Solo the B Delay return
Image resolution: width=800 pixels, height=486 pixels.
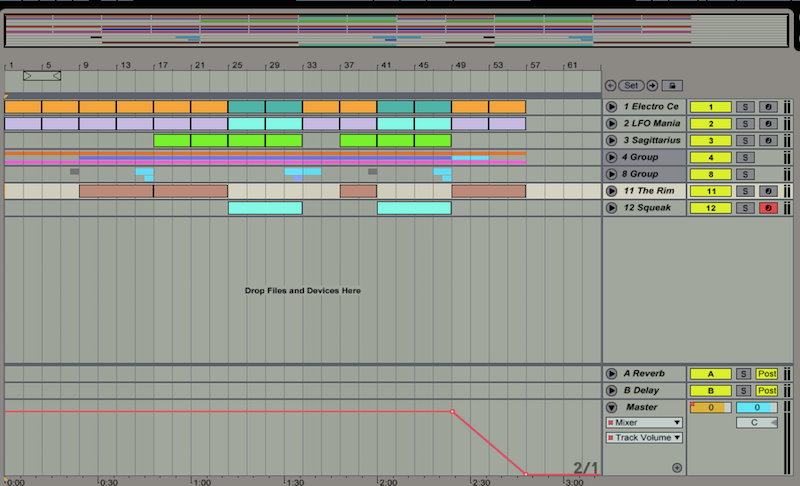pos(743,391)
